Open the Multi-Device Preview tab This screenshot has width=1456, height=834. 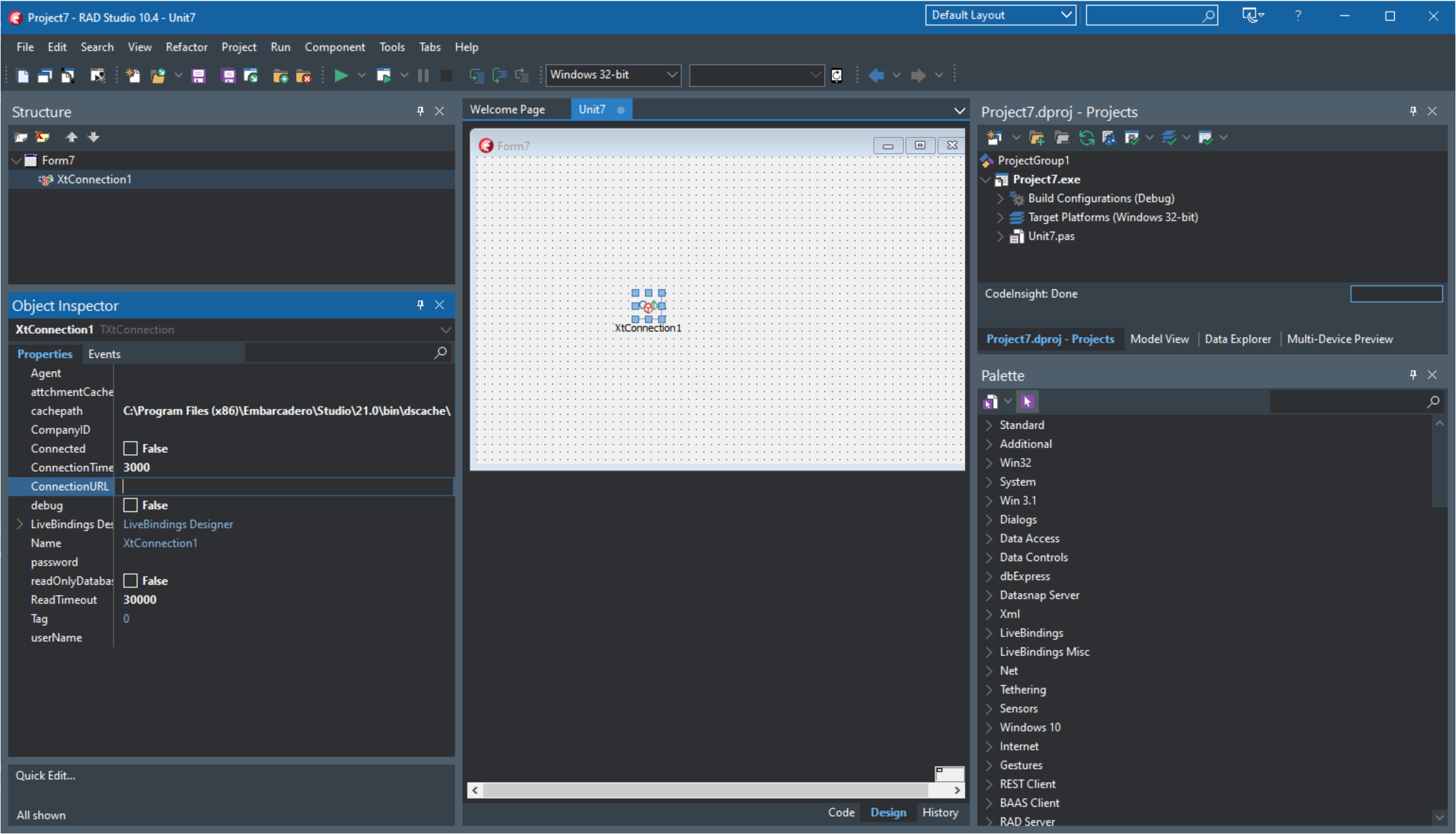pos(1339,339)
